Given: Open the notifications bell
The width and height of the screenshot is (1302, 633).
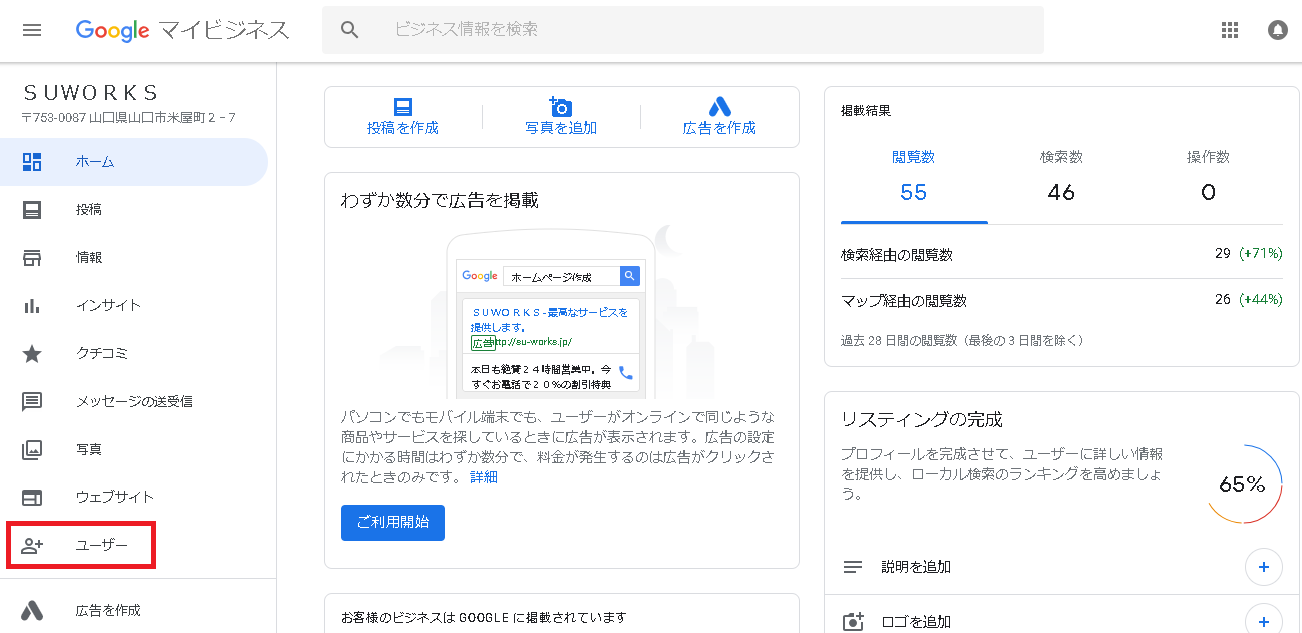Looking at the screenshot, I should [x=1277, y=30].
